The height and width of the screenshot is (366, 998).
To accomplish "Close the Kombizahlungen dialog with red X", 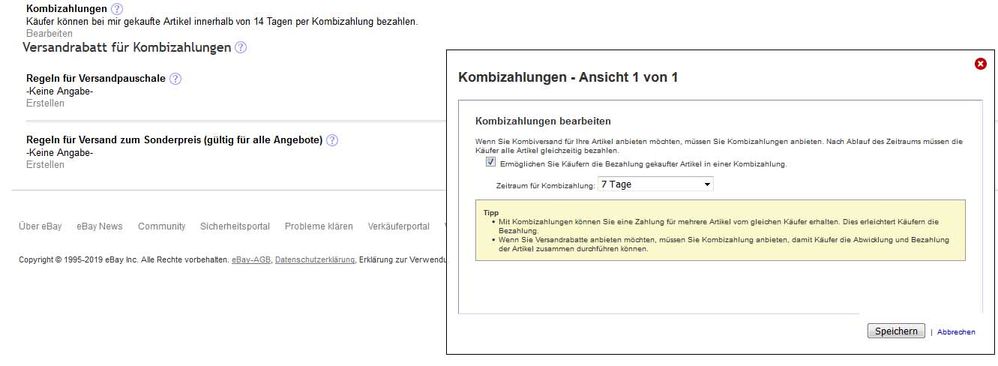I will click(x=980, y=64).
